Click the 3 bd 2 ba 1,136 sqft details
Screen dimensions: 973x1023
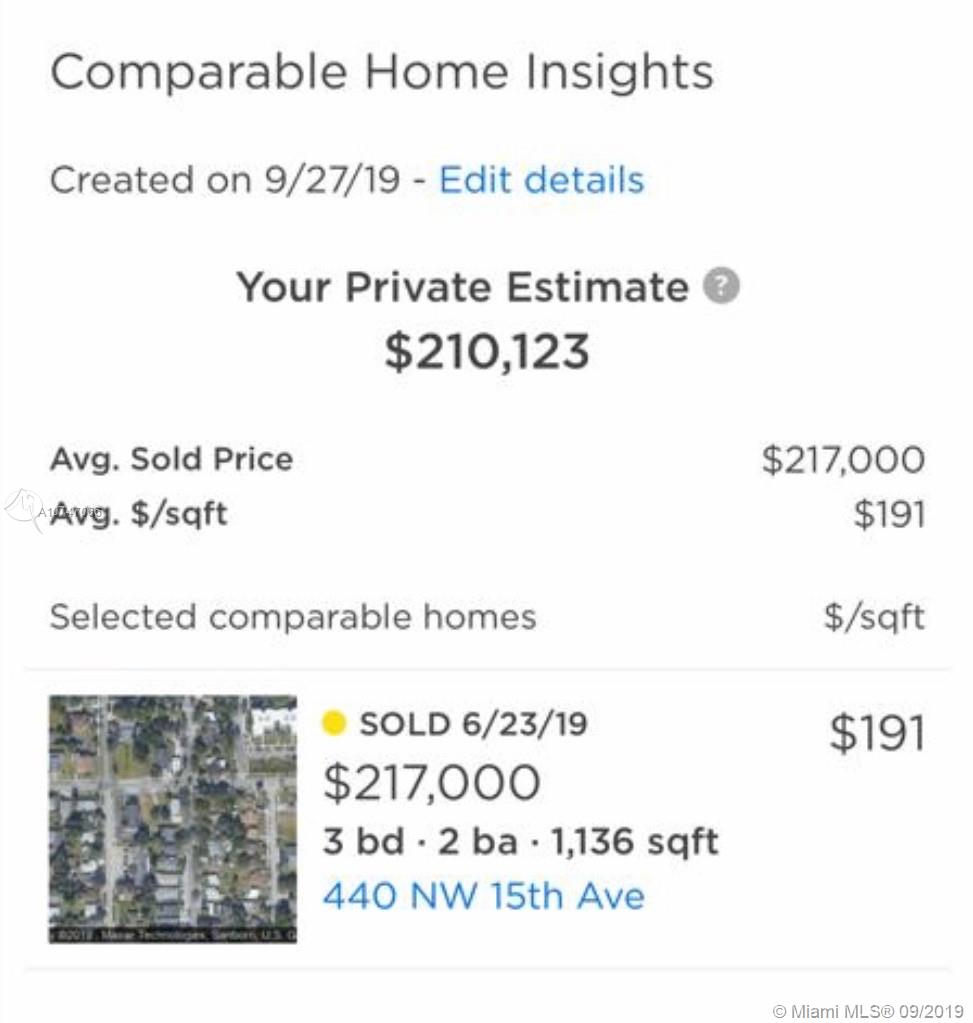520,841
